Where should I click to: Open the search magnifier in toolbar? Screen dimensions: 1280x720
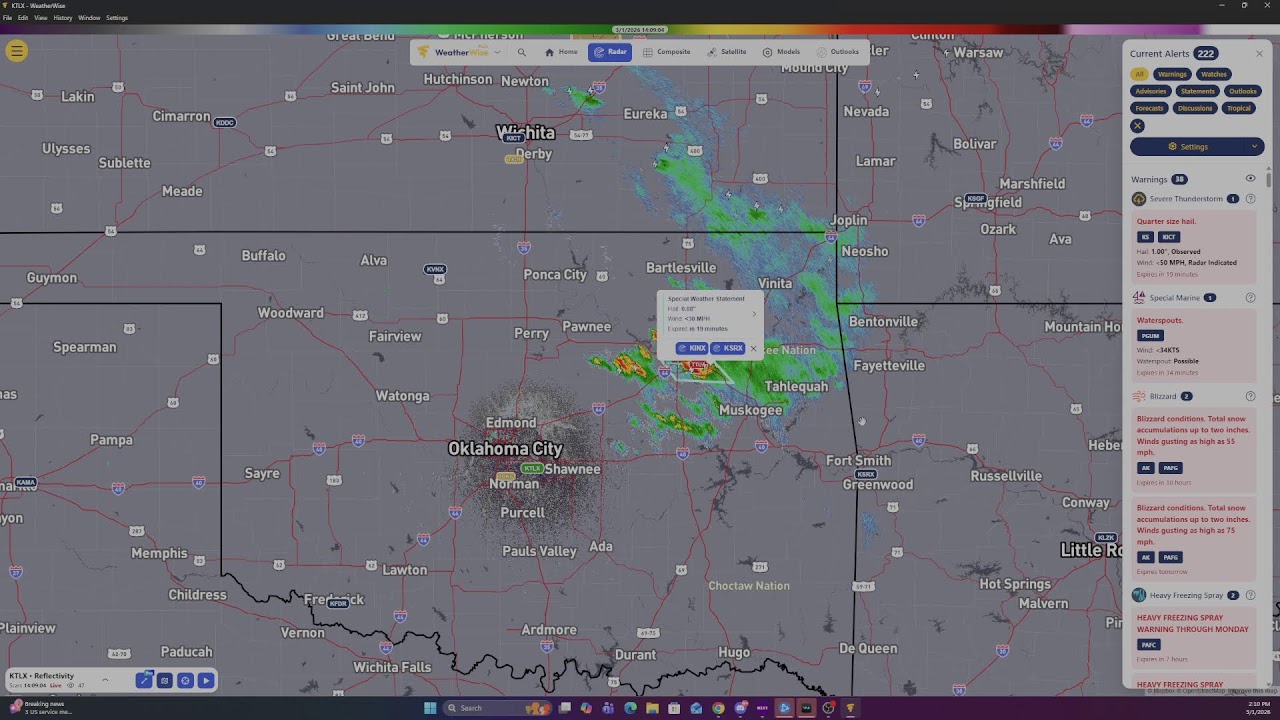522,52
